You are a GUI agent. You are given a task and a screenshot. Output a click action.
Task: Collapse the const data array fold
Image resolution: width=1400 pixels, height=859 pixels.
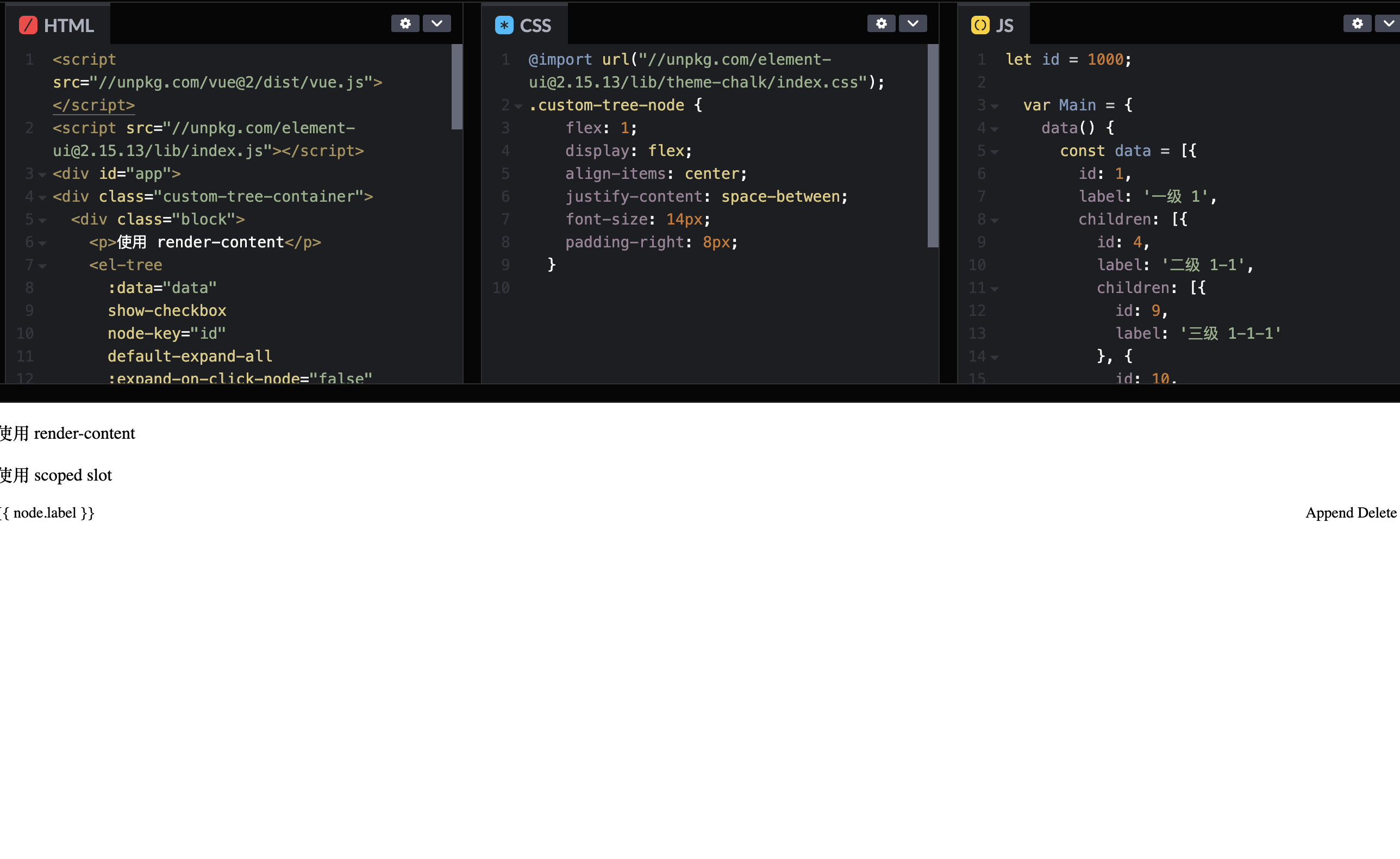click(x=995, y=151)
